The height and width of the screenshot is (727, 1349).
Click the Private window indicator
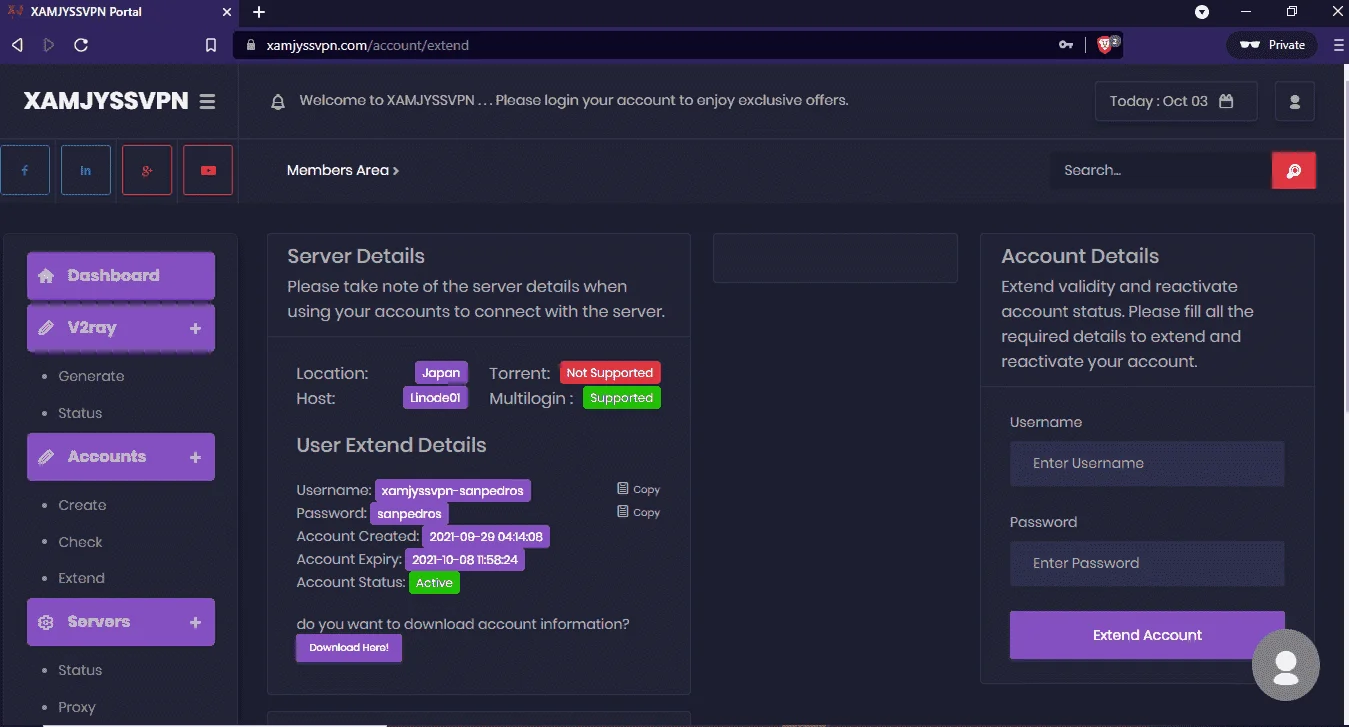[x=1273, y=45]
